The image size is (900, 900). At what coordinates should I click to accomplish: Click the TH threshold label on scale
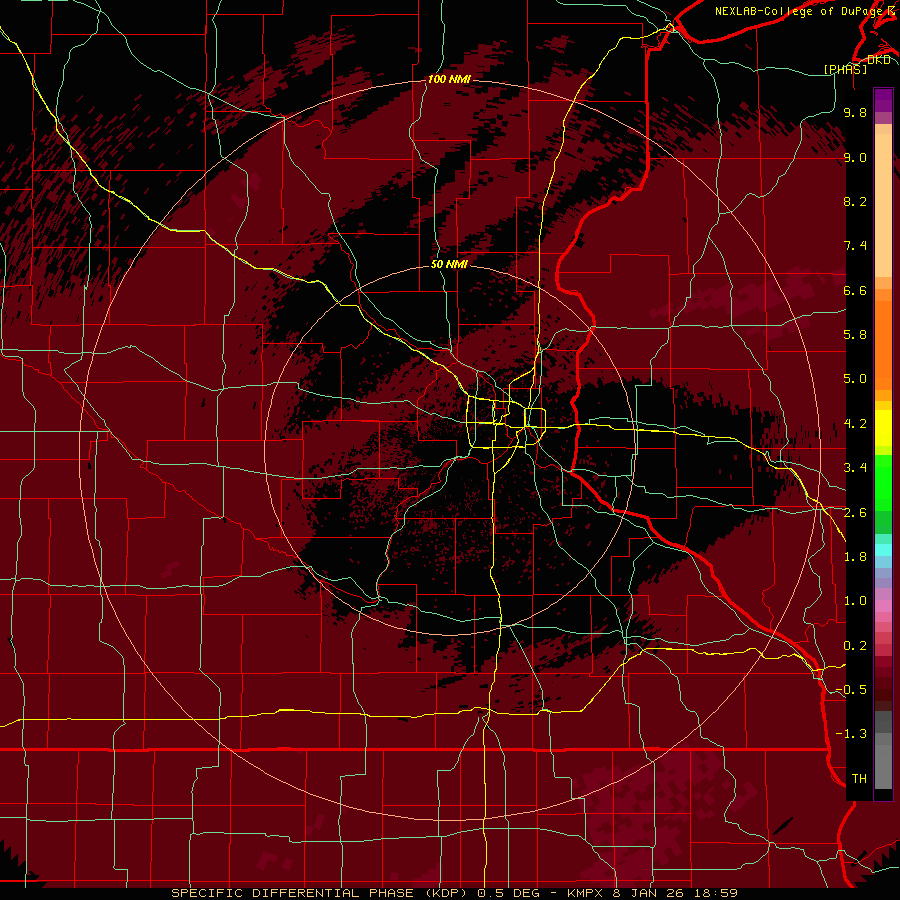coord(859,779)
